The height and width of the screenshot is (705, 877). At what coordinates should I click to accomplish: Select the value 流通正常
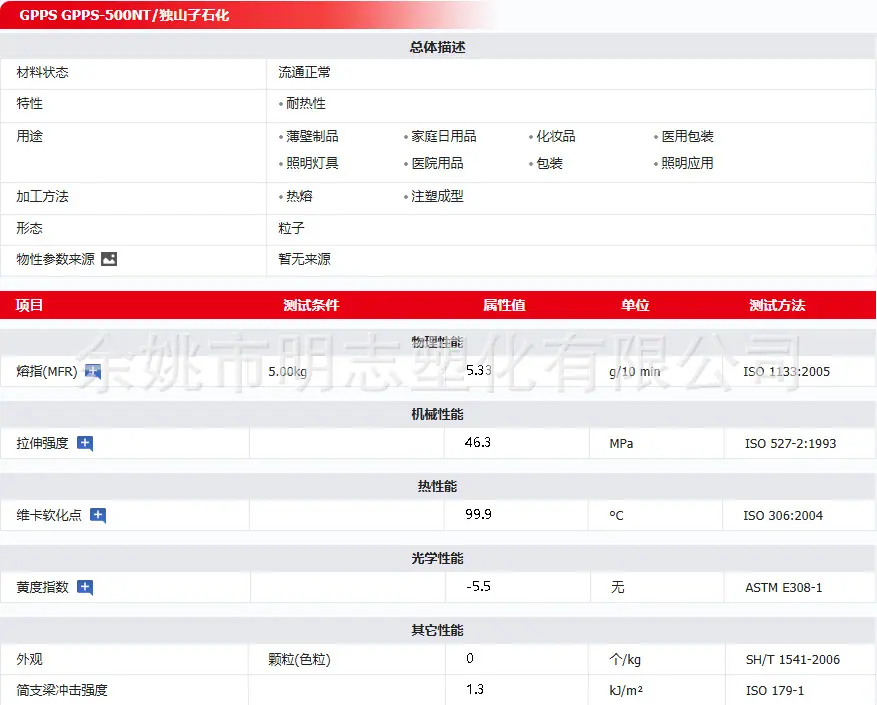pyautogui.click(x=304, y=73)
